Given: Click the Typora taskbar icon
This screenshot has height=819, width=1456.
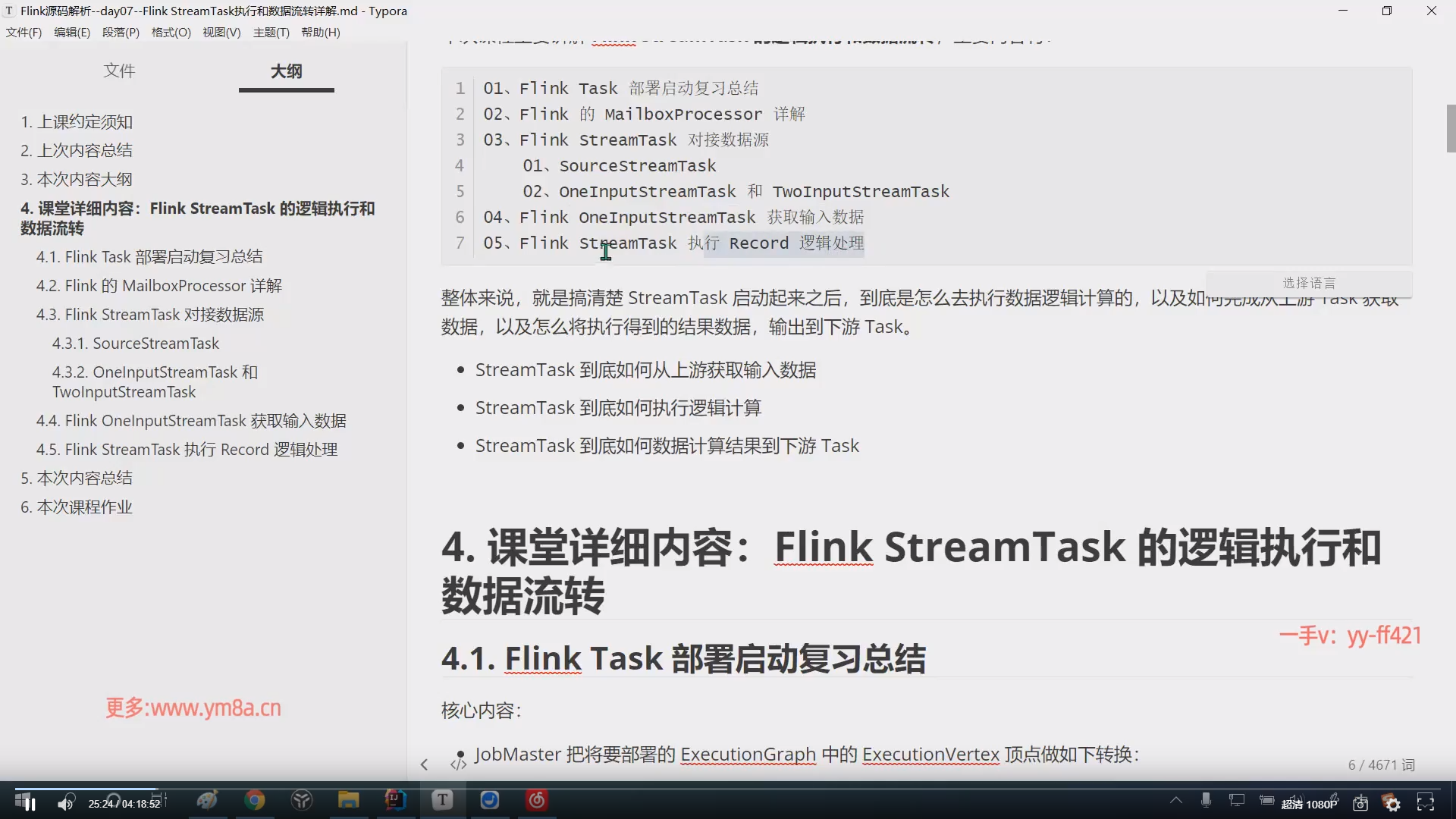Looking at the screenshot, I should point(442,800).
